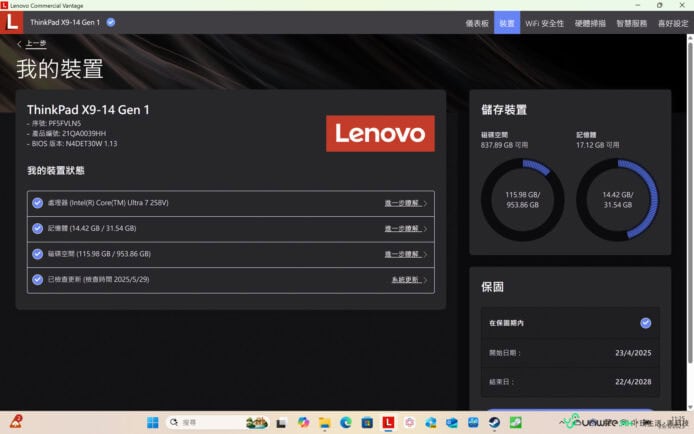694x434 pixels.
Task: Click the product number 21QA0039HH text
Action: [69, 134]
